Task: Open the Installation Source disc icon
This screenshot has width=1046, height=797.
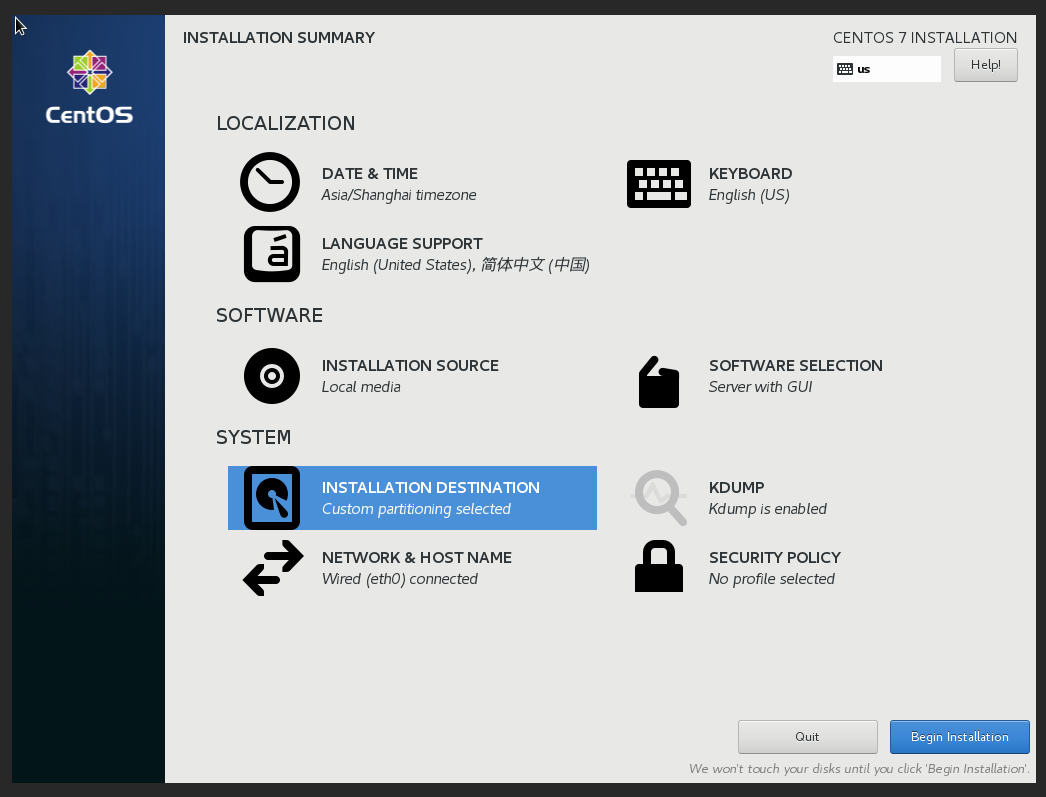Action: (272, 376)
